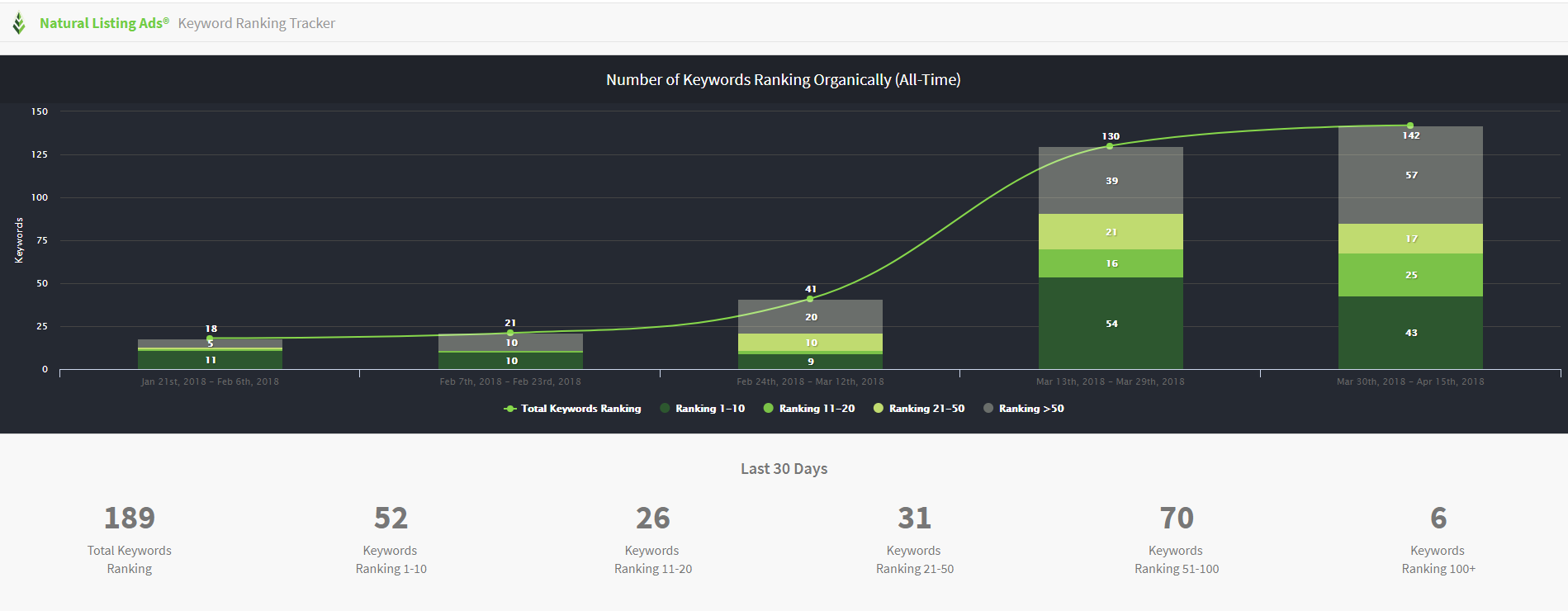Open the Natural Listing Ads brand link
Screen dimensions: 1568x611
[104, 23]
